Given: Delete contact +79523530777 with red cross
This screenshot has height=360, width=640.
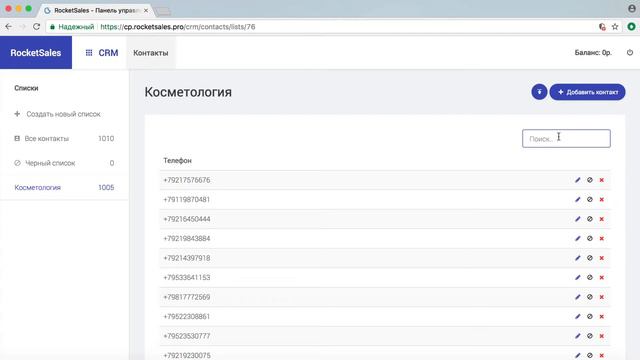Looking at the screenshot, I should click(x=602, y=336).
